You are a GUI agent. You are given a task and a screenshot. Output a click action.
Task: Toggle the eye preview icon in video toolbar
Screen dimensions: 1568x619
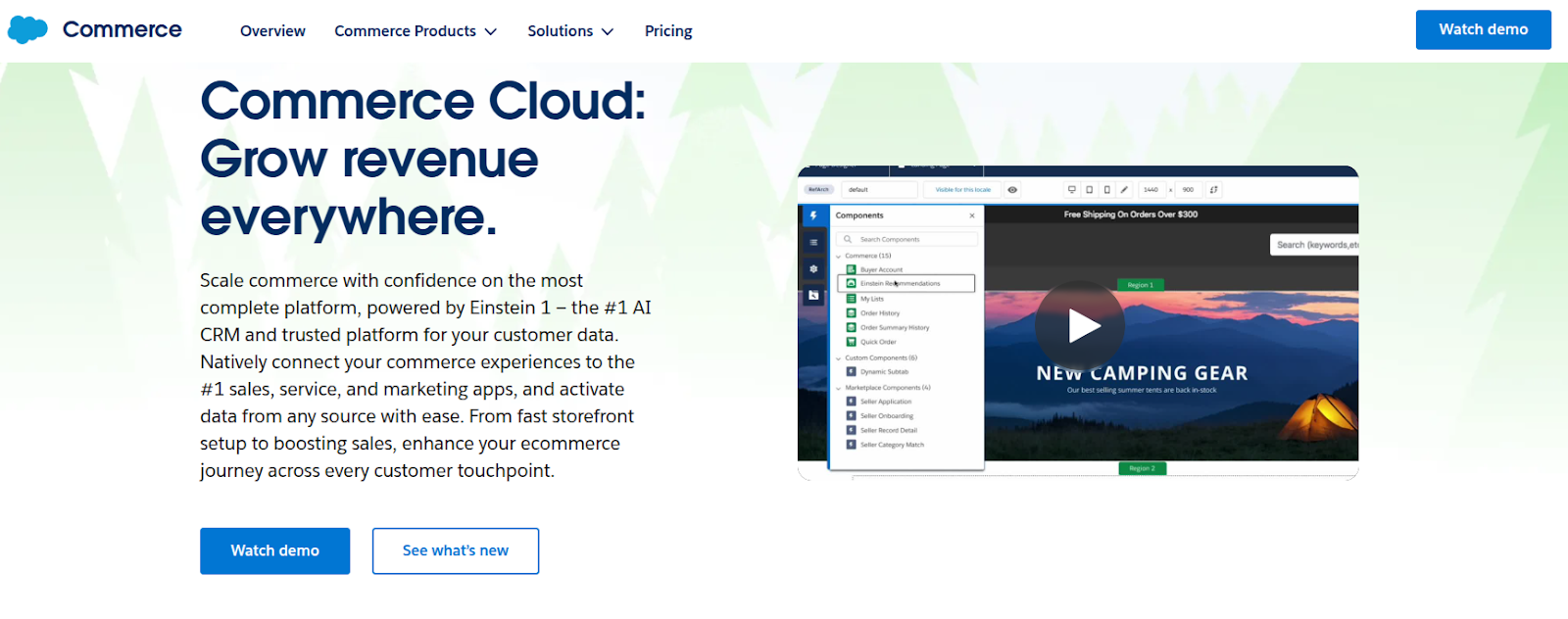(x=1012, y=190)
